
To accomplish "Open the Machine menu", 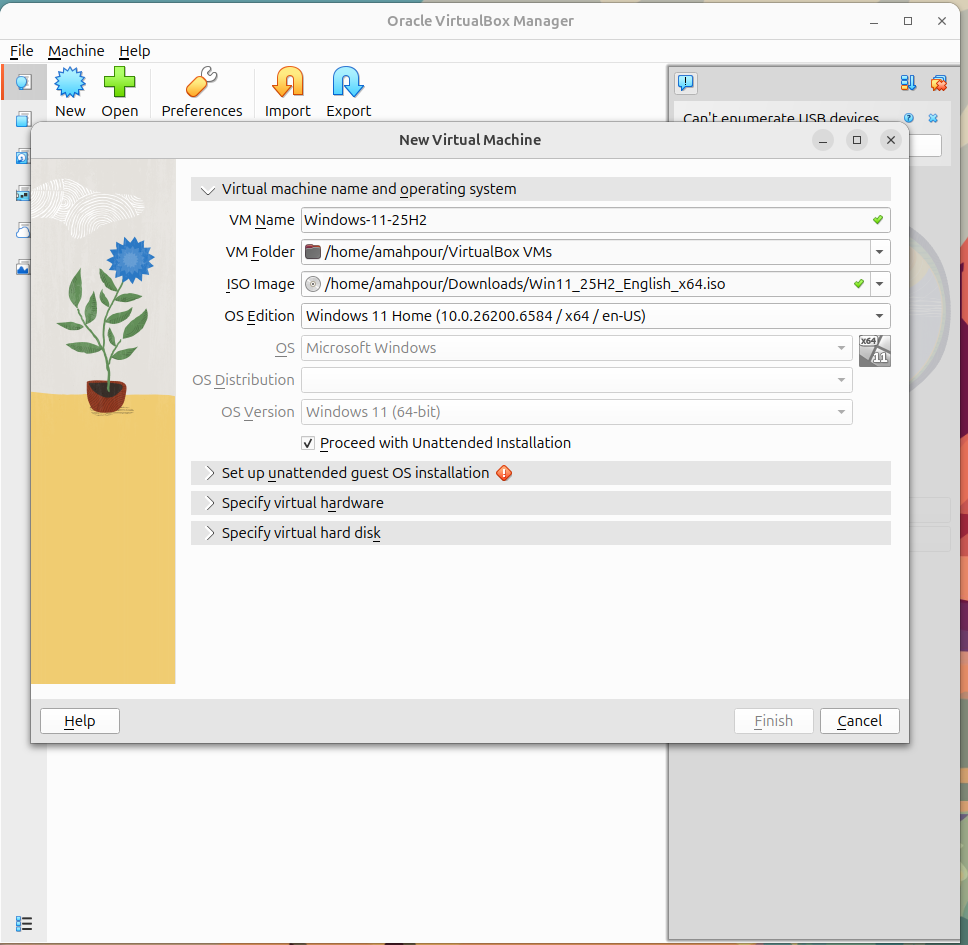I will click(x=76, y=51).
